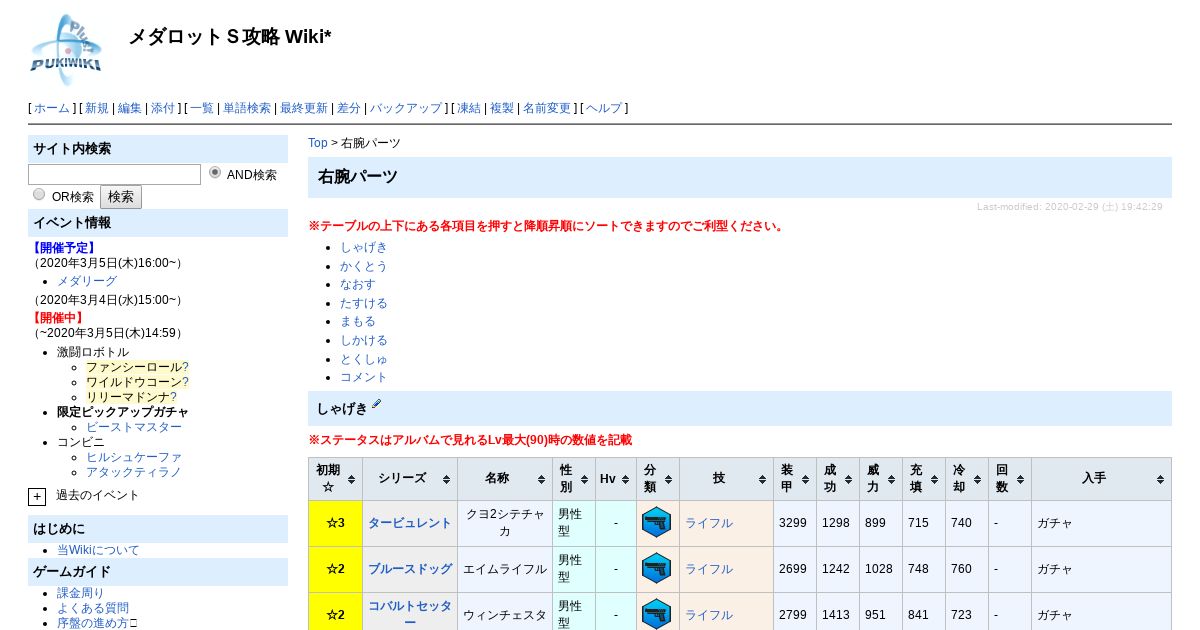Image resolution: width=1200 pixels, height=630 pixels.
Task: Open 編集 in the top navigation
Action: coord(130,108)
